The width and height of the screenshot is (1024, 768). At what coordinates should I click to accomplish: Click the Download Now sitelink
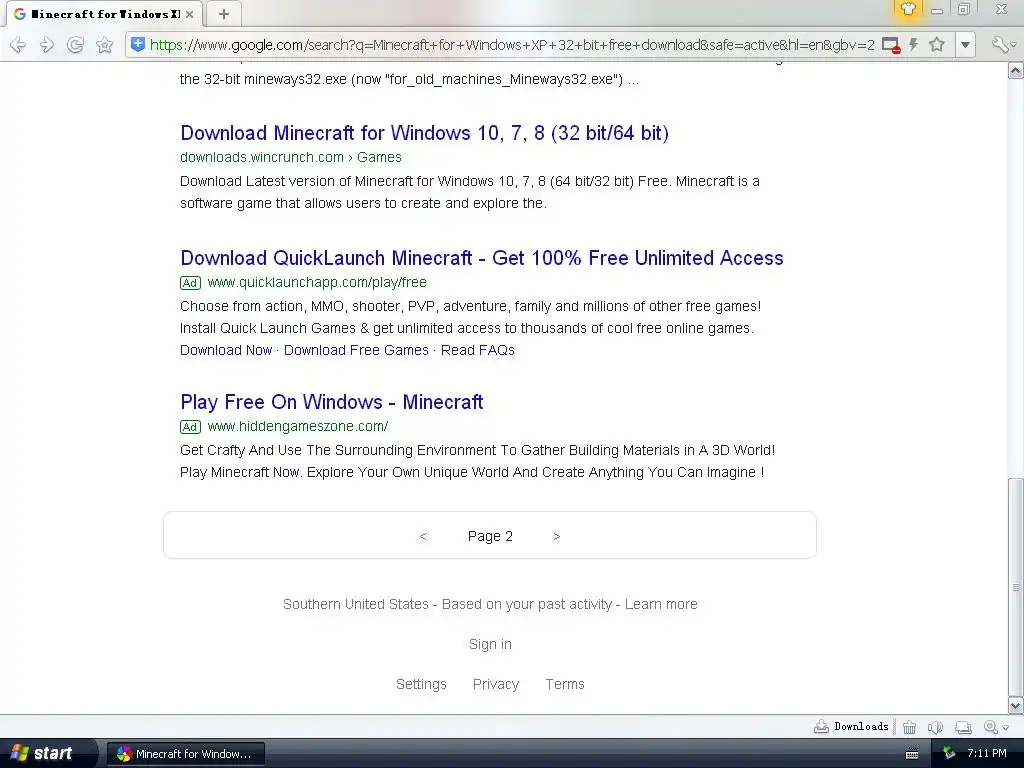(x=226, y=350)
